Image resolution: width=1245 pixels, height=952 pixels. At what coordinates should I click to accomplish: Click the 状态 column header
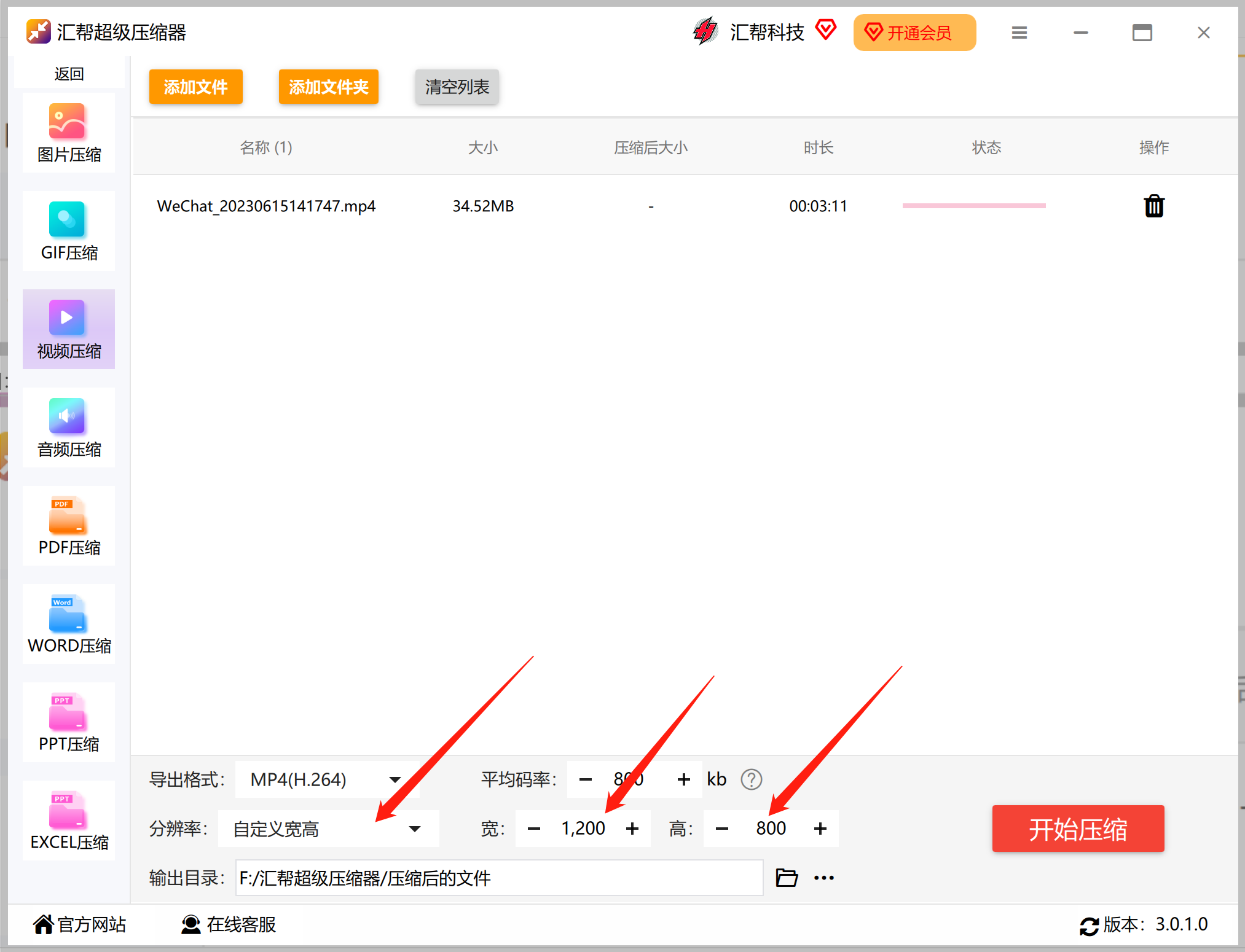pos(986,147)
